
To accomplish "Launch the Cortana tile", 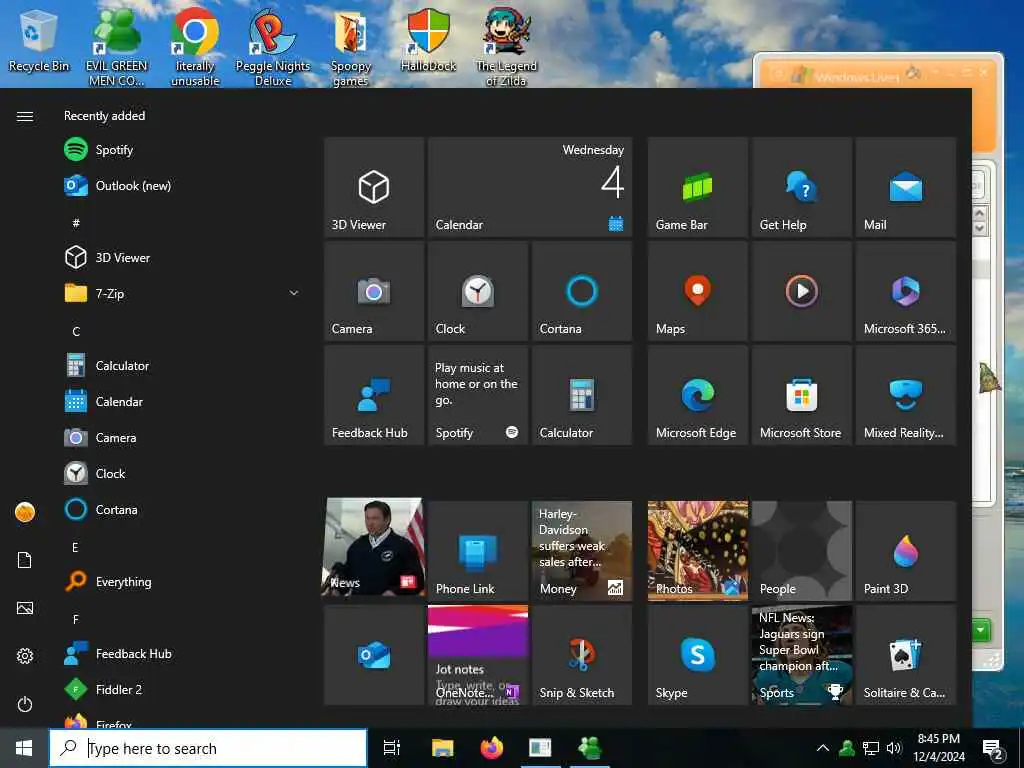I will (582, 291).
